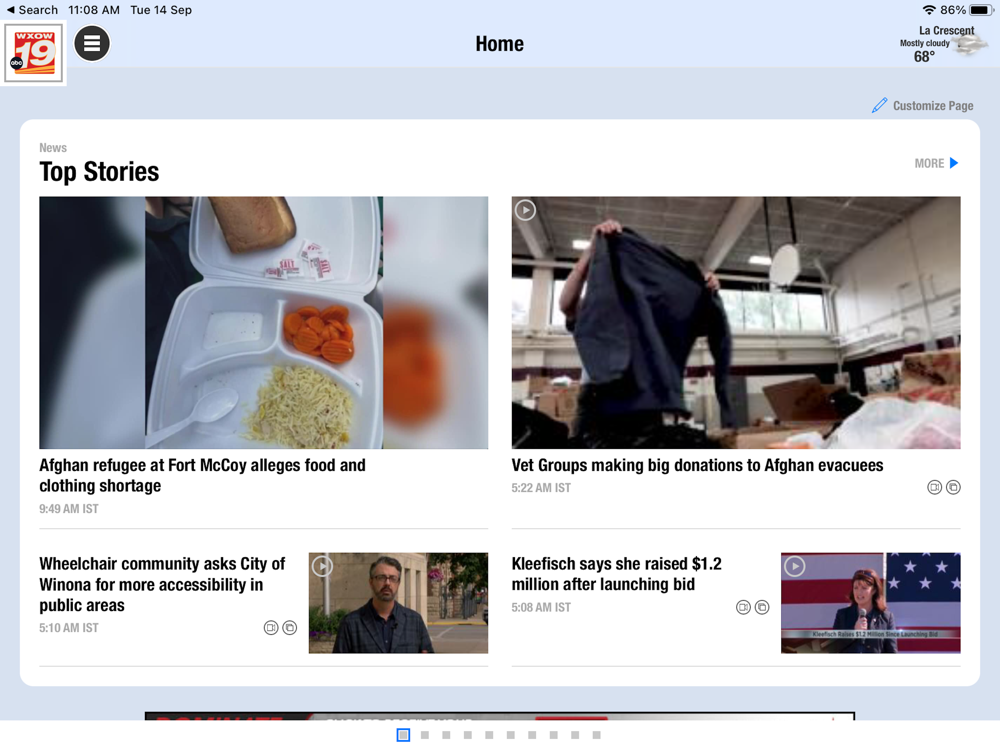Viewport: 1000px width, 750px height.
Task: Click video icon beside Kleefisch story
Action: click(743, 607)
